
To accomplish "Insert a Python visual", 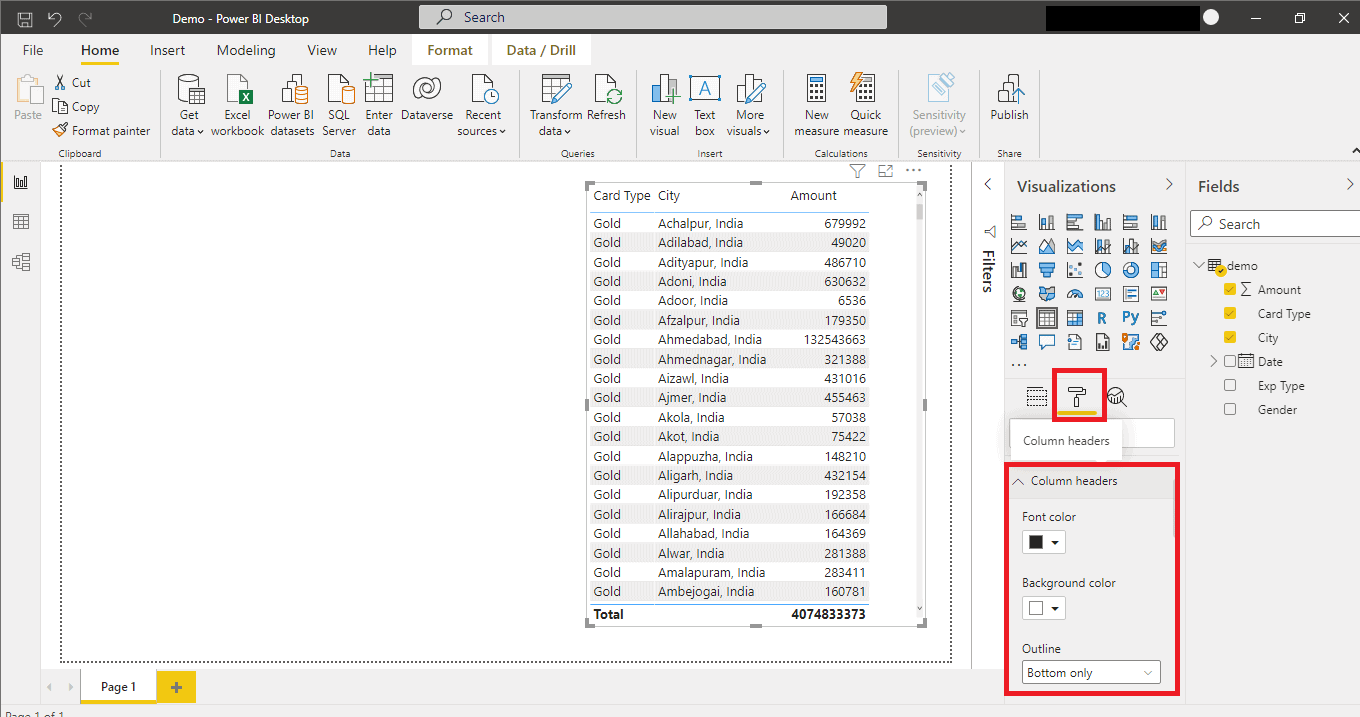I will (x=1131, y=318).
